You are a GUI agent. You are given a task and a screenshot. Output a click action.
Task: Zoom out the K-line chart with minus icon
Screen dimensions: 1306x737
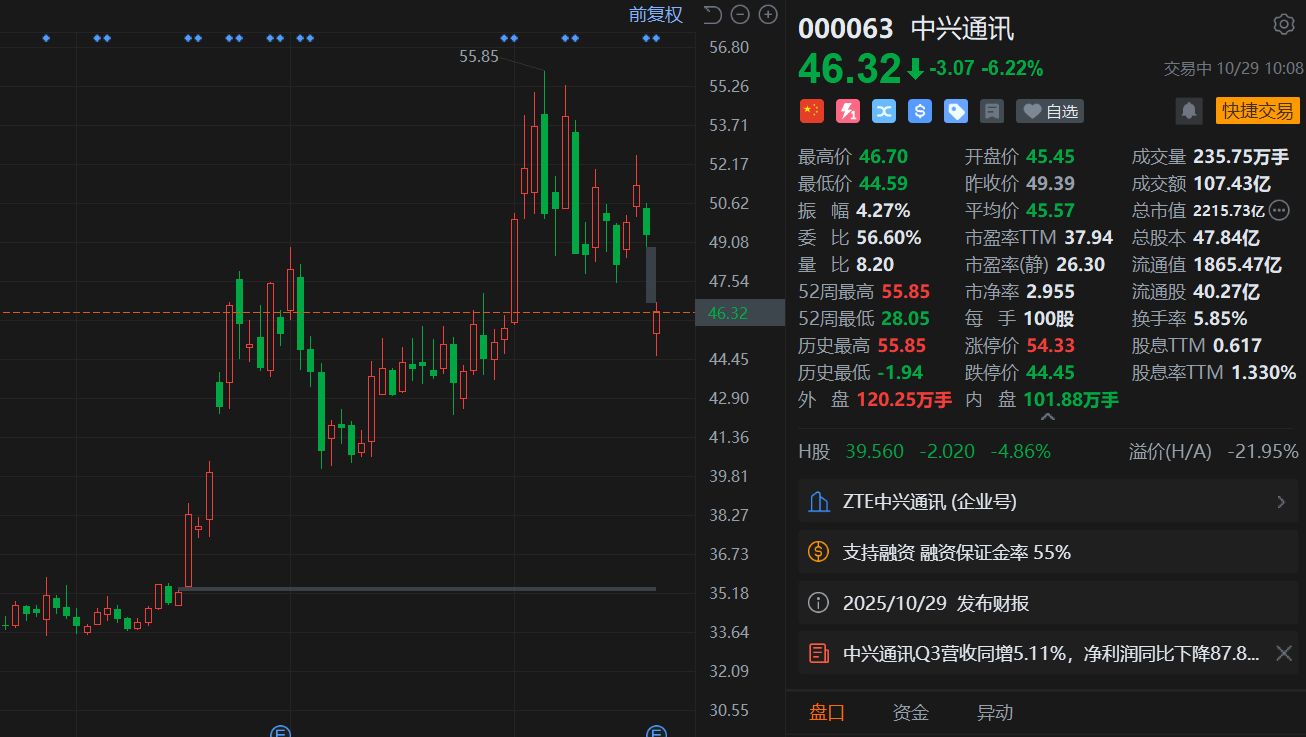click(x=740, y=14)
